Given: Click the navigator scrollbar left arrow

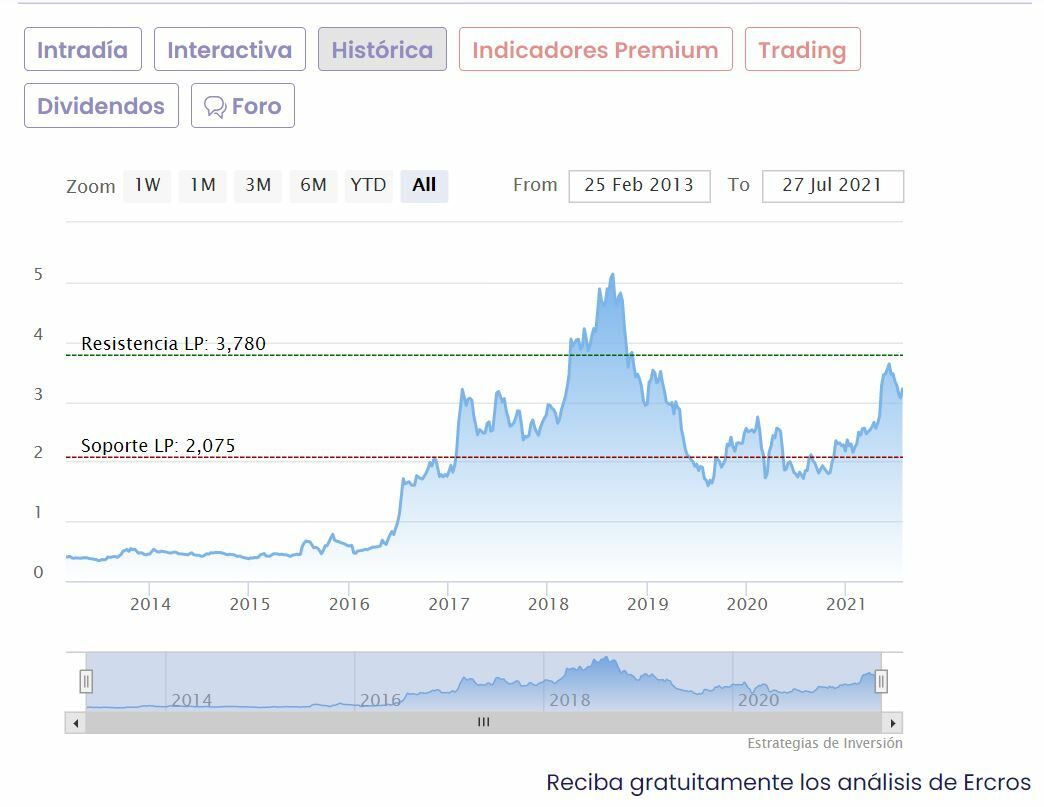Looking at the screenshot, I should (76, 723).
